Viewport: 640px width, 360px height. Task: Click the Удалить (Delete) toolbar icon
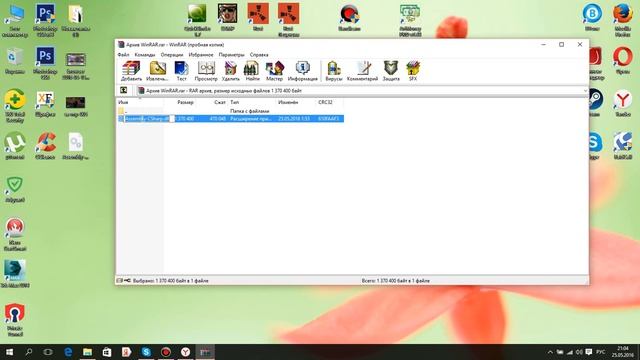click(x=231, y=71)
